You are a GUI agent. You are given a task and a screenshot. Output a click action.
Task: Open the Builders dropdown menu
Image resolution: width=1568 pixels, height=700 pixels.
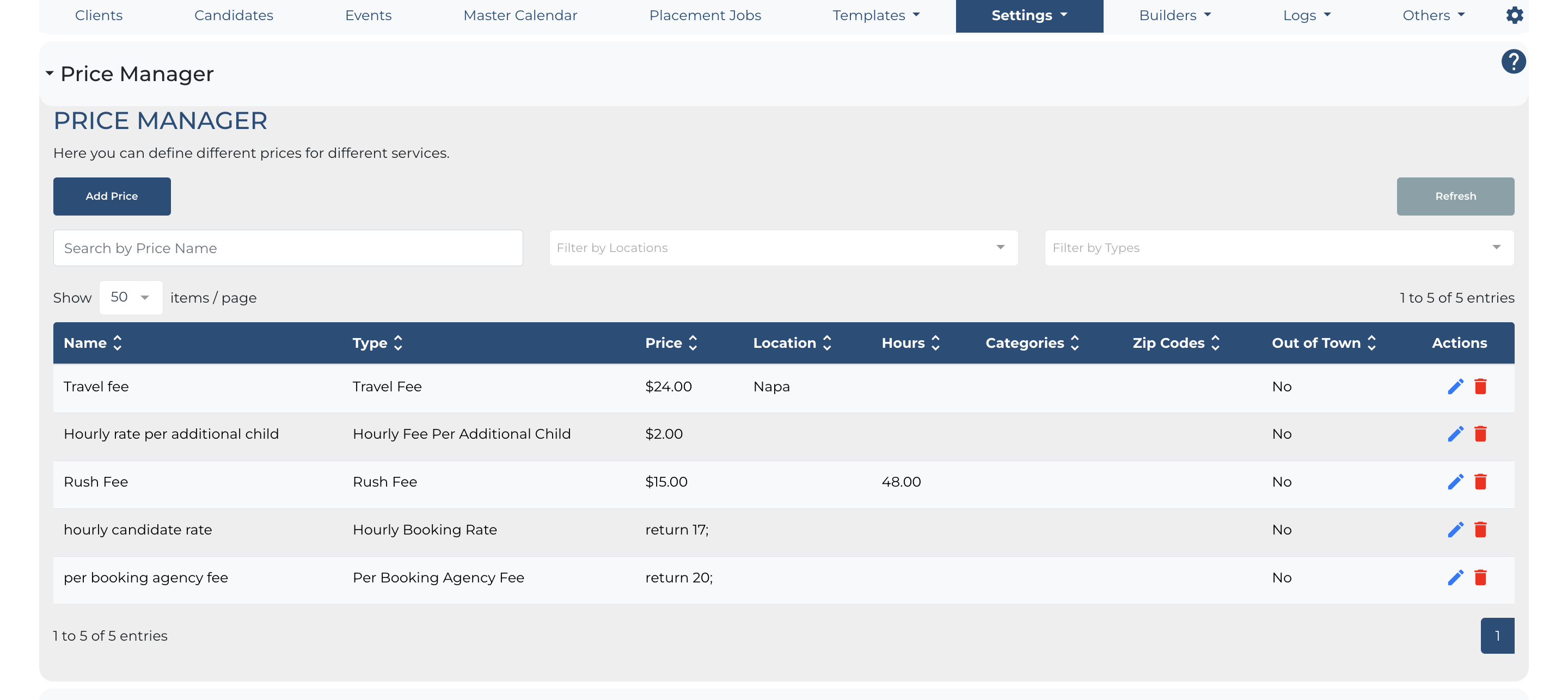click(x=1175, y=16)
